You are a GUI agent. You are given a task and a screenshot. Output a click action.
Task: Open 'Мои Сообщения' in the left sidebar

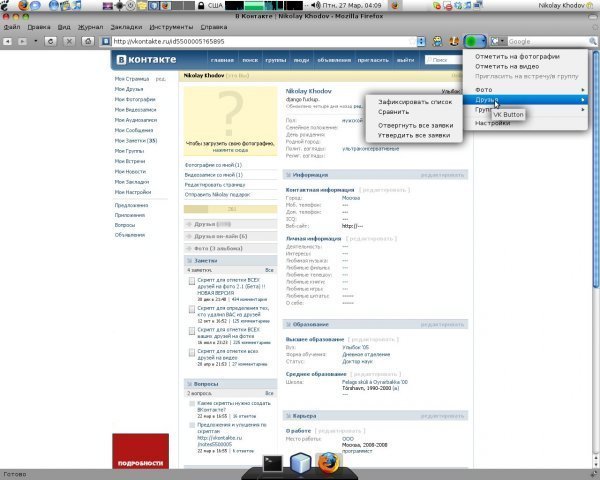[x=134, y=131]
